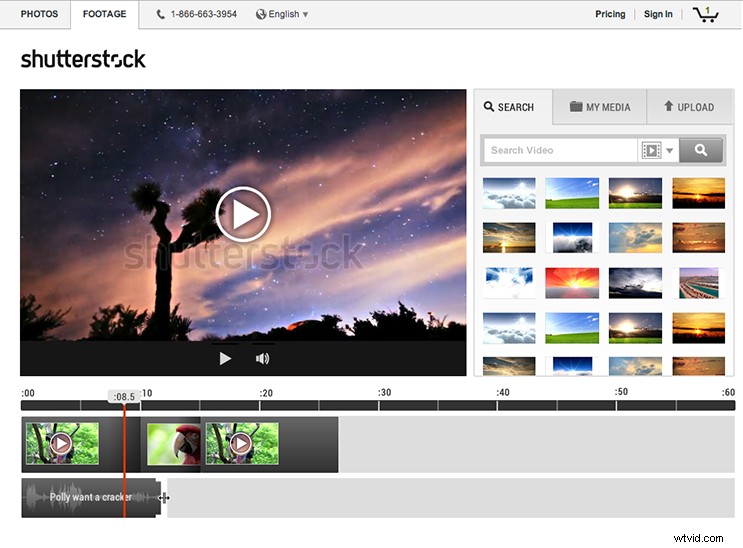Select fourth-row sun over field thumbnail
The width and height of the screenshot is (743, 548).
[x=635, y=328]
